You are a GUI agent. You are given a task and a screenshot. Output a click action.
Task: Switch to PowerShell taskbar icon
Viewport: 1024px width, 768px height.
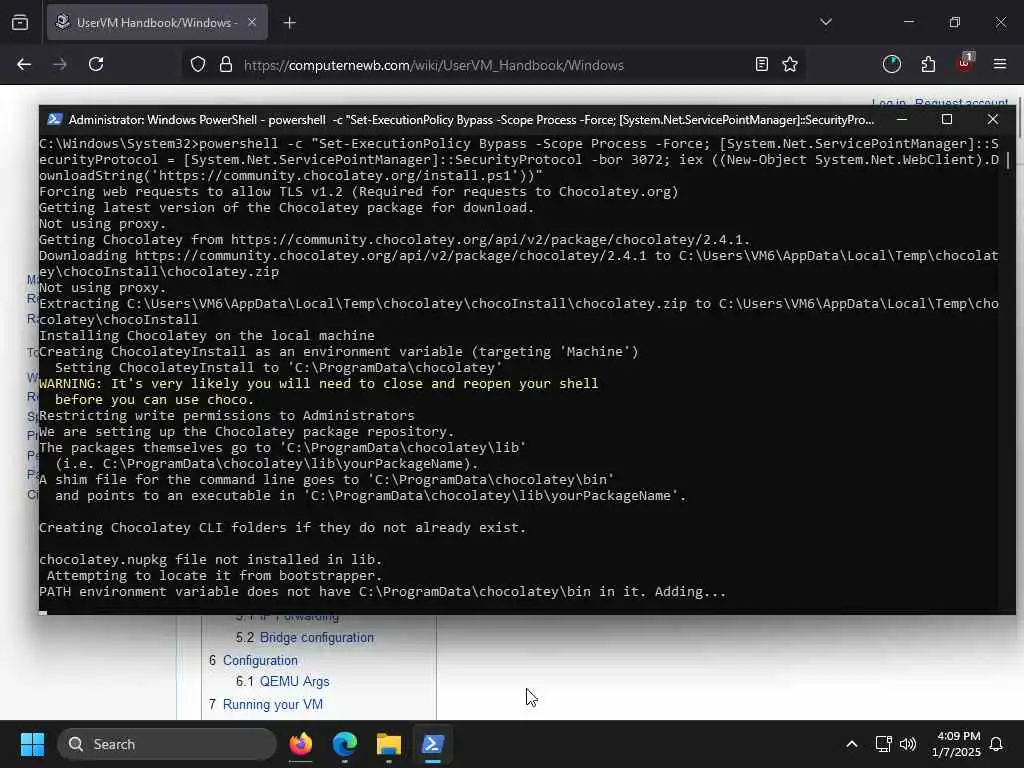pyautogui.click(x=432, y=744)
